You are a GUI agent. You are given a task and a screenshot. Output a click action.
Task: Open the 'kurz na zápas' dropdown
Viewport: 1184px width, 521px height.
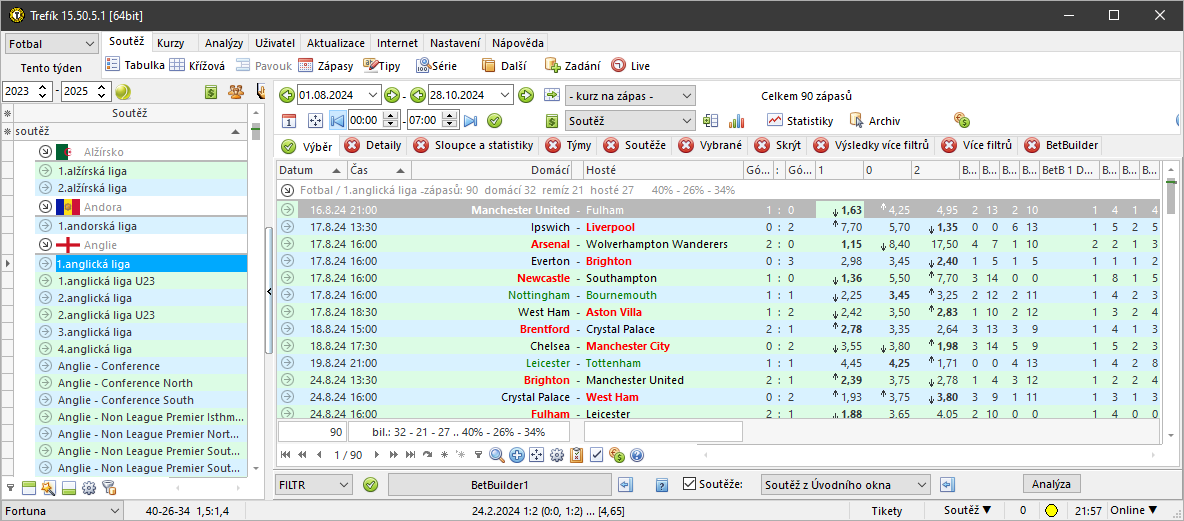pos(631,96)
